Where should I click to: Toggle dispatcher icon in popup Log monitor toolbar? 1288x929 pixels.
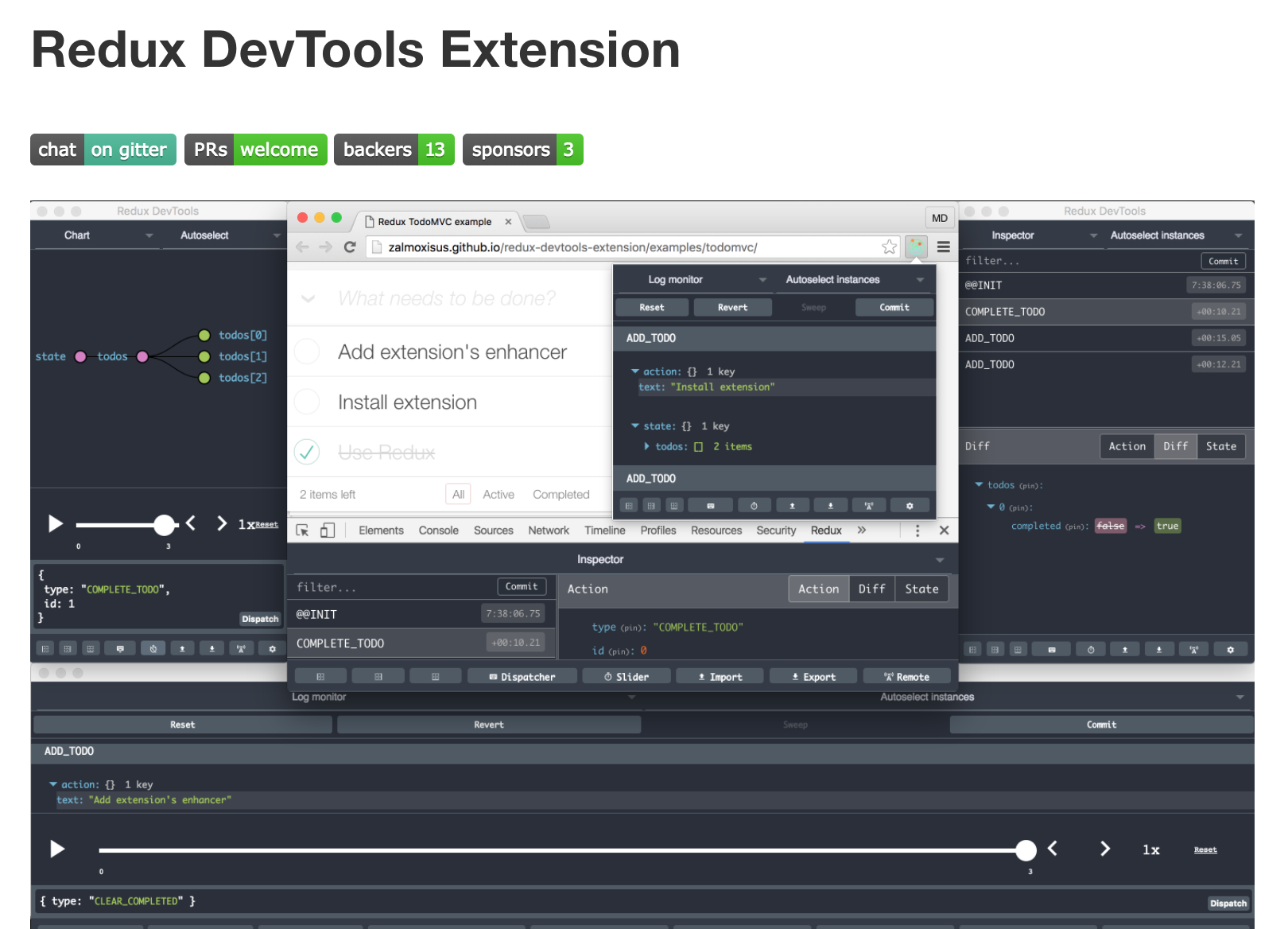(710, 506)
